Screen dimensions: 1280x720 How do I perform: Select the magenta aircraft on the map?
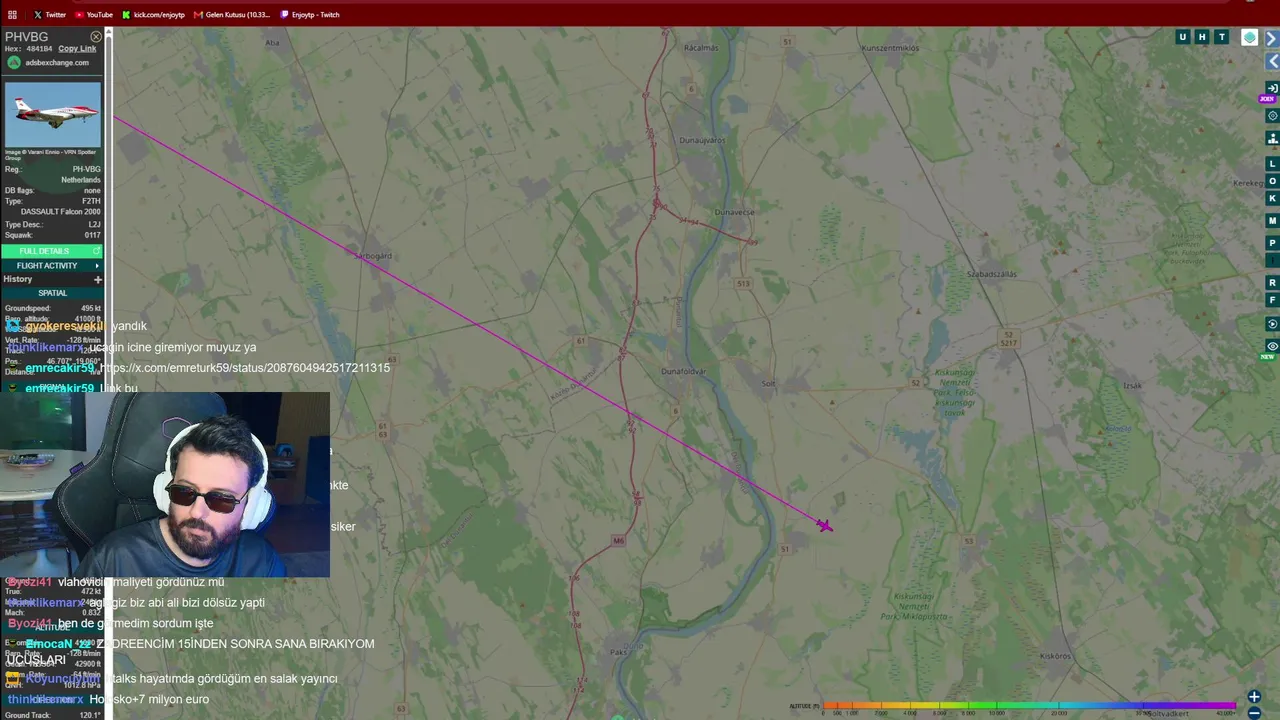tap(824, 525)
